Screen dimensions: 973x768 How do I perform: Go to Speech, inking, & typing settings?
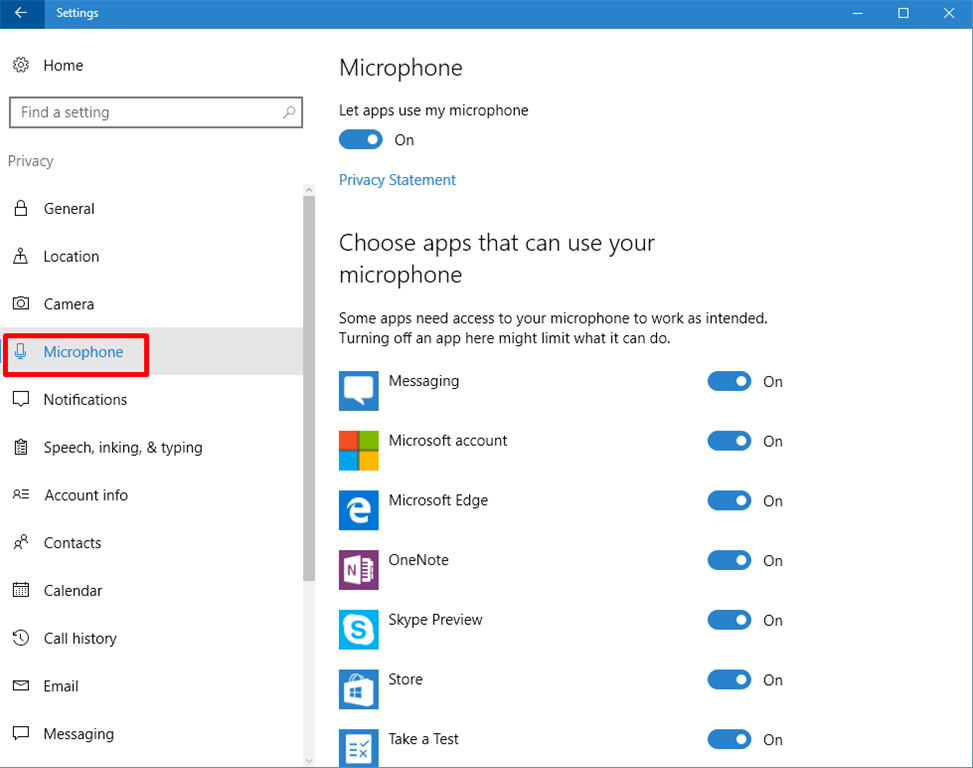tap(122, 447)
